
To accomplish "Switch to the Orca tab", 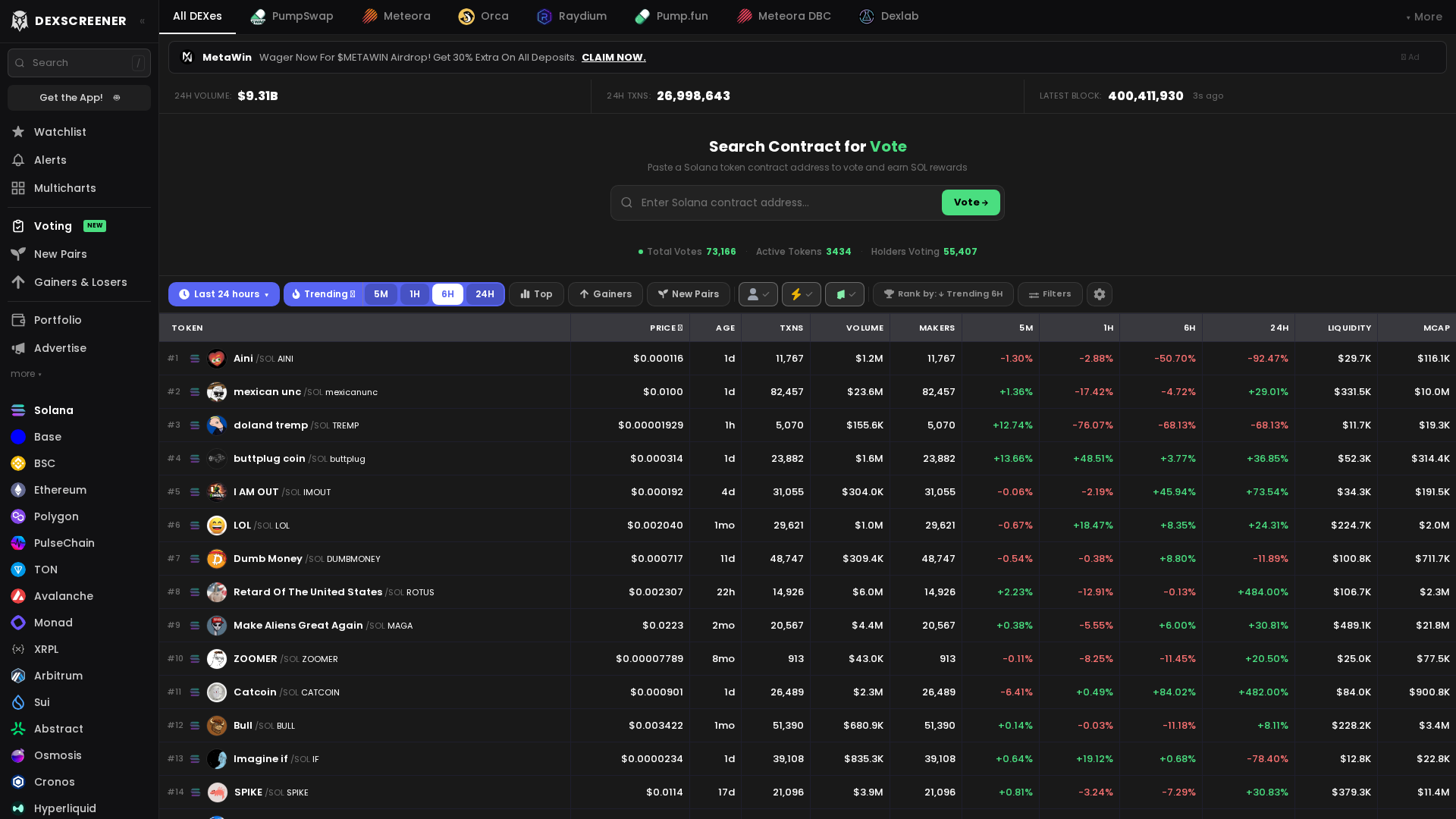I will coord(484,17).
